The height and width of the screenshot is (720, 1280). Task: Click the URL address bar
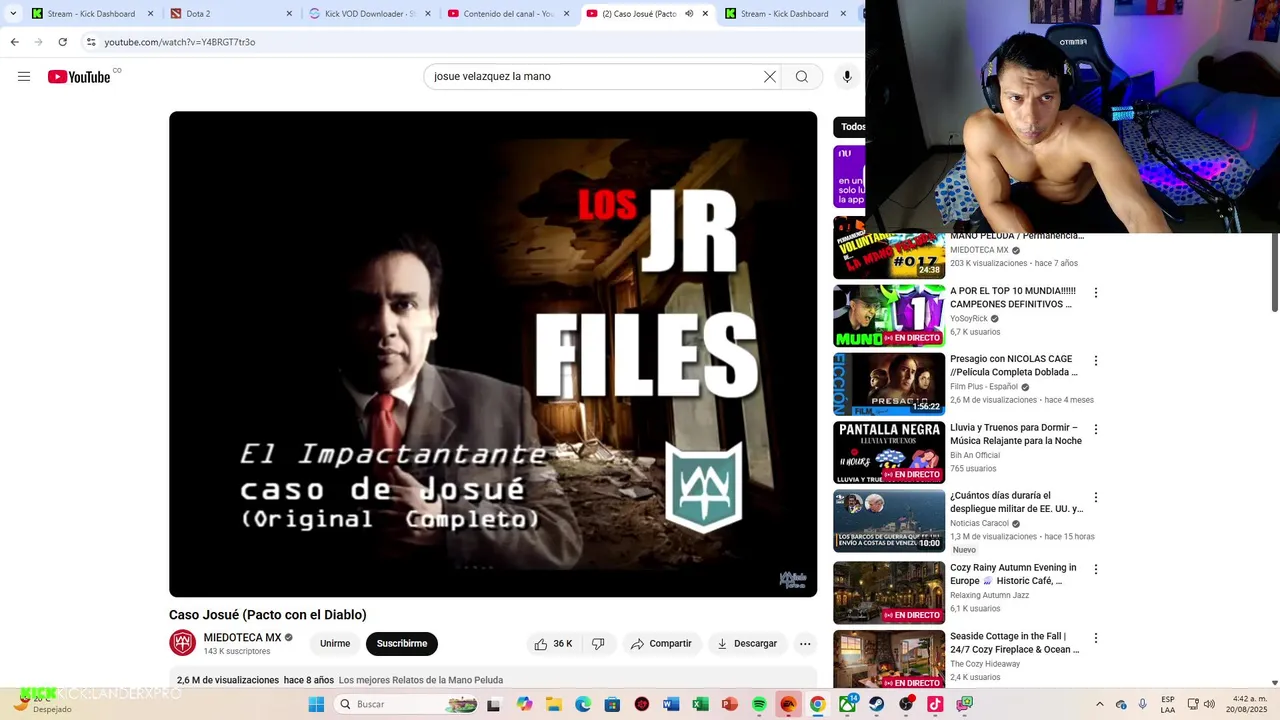470,42
